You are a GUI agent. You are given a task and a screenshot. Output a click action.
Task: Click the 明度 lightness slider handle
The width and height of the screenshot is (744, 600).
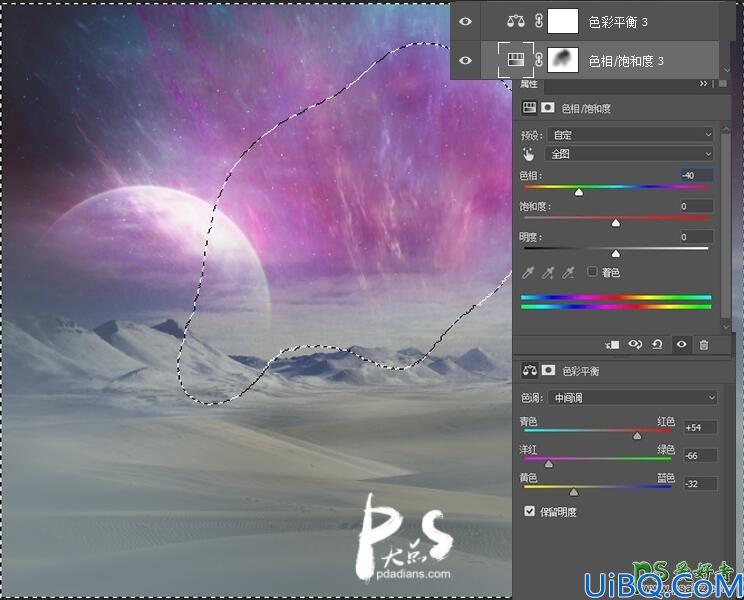(615, 254)
